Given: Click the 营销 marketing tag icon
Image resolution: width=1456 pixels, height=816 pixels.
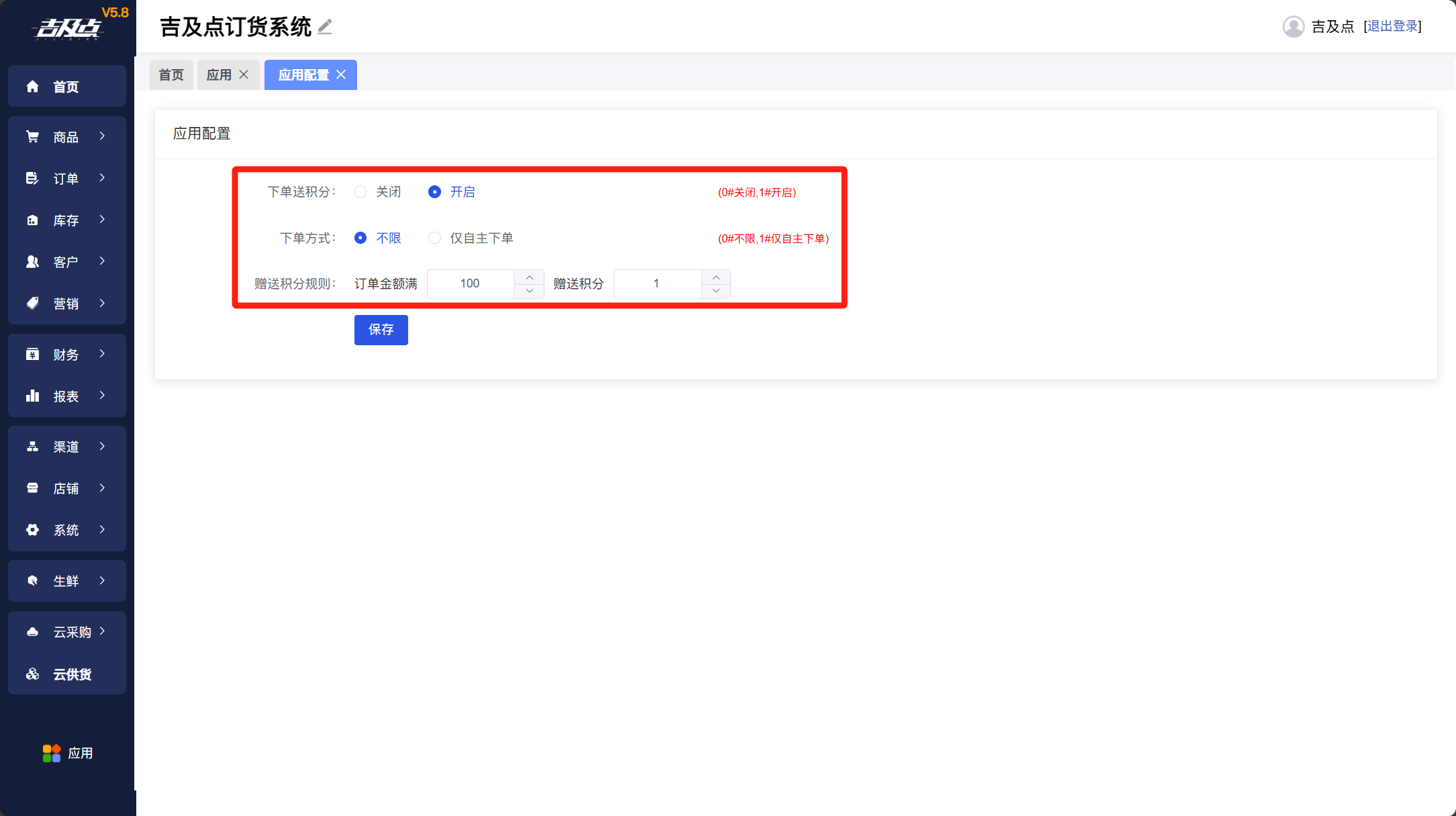Looking at the screenshot, I should (32, 304).
